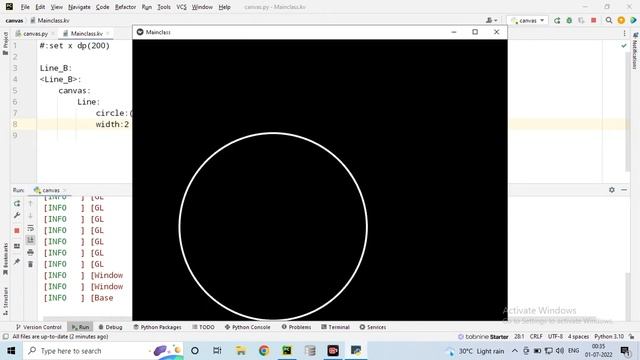Open the Version Control tool window
This screenshot has width=640, height=360.
[x=39, y=327]
